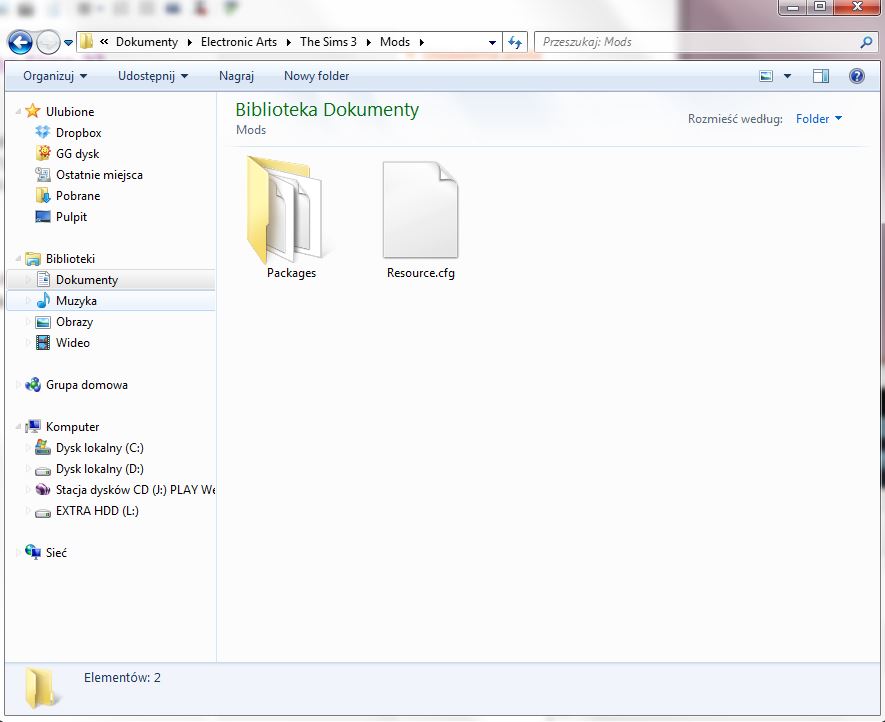
Task: Collapse the Biblioteki tree node
Action: point(18,259)
